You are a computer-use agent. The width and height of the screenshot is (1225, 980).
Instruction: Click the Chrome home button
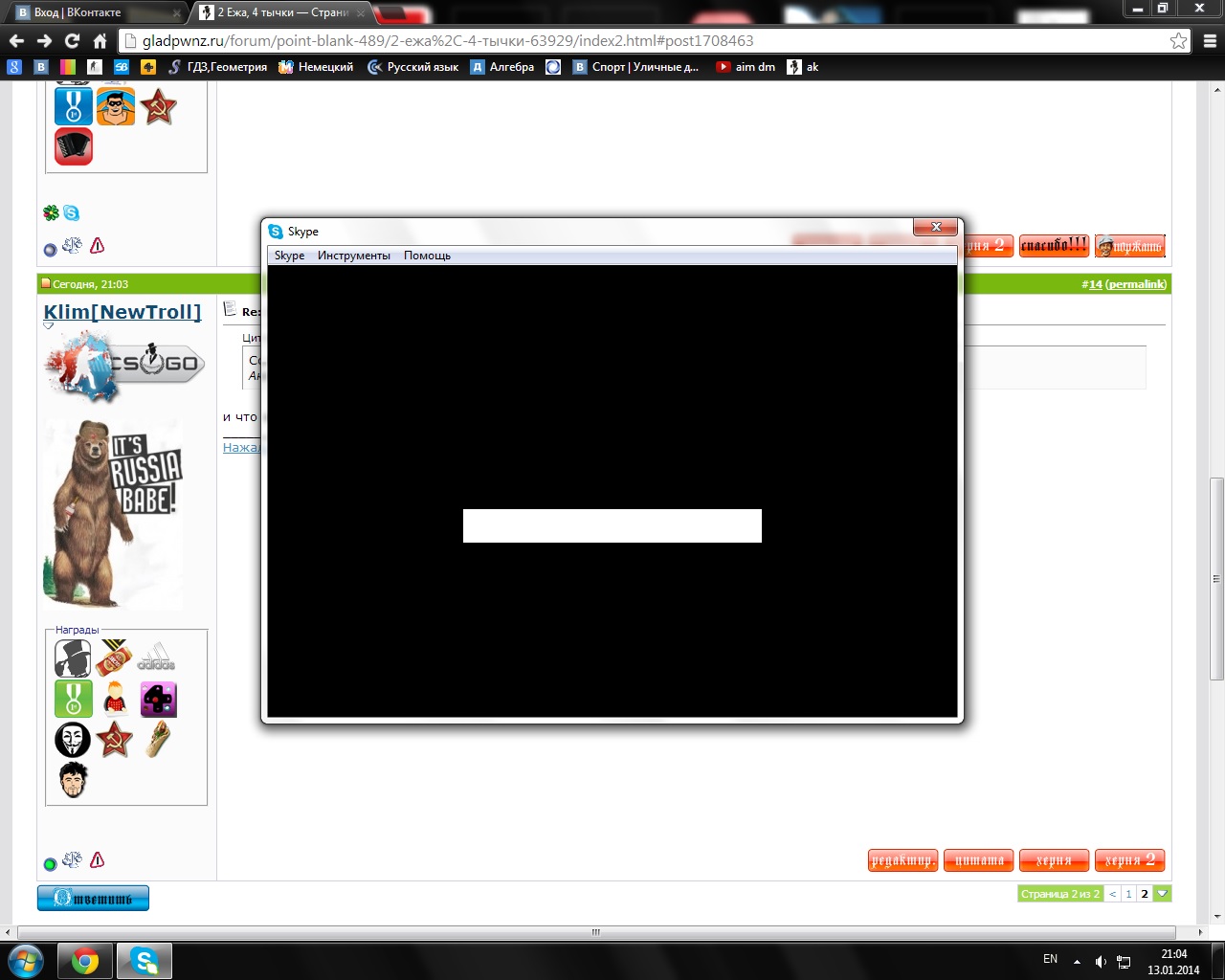tap(100, 41)
